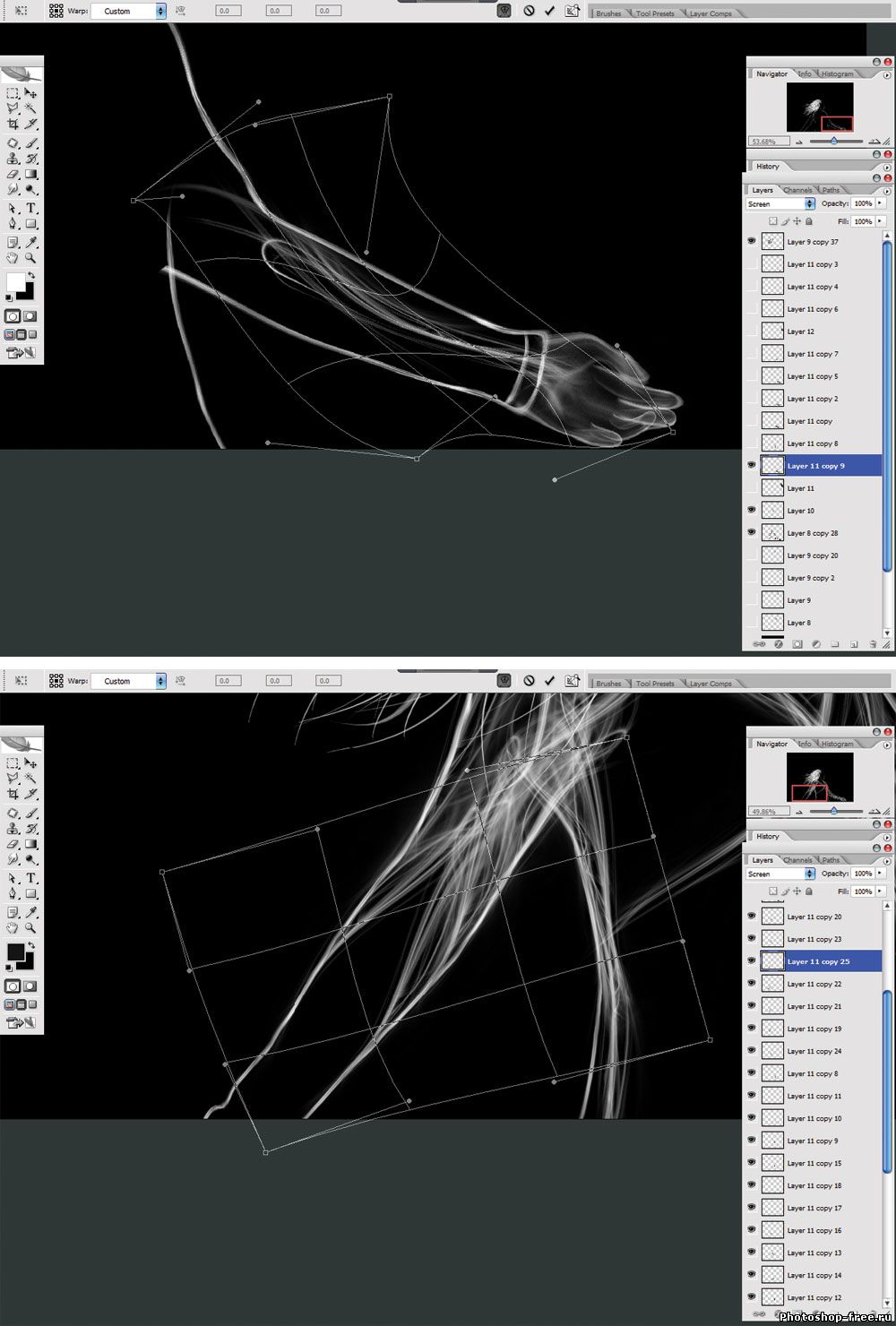
Task: Cancel the transform in lower options bar
Action: click(529, 681)
